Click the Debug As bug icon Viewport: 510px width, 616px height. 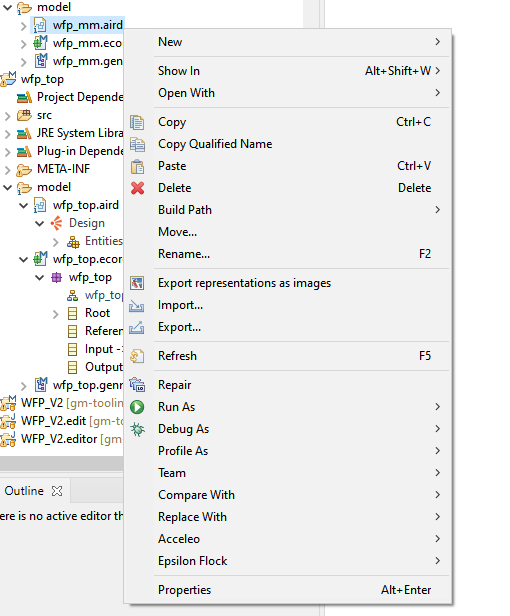point(137,429)
